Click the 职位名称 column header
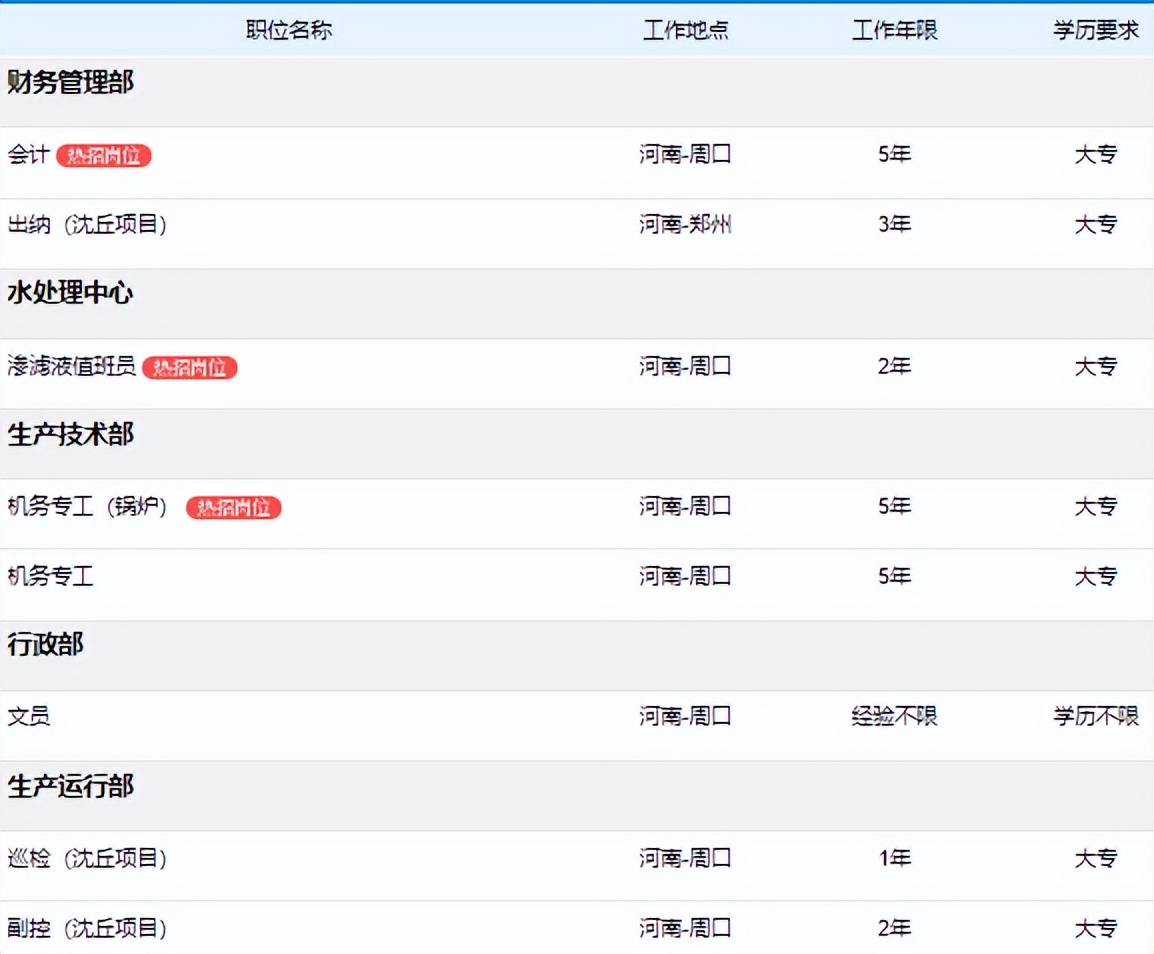This screenshot has width=1154, height=954. pos(289,30)
